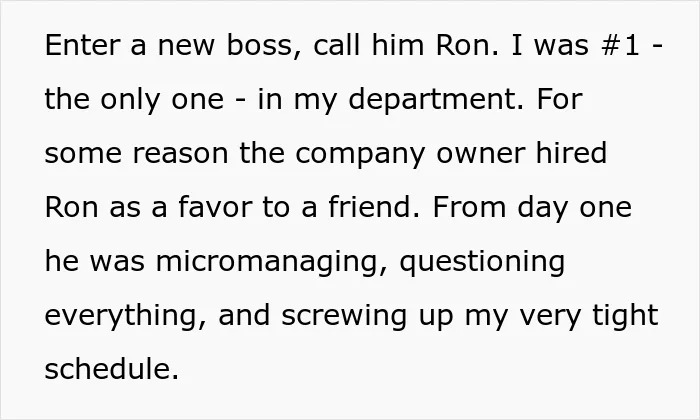Click the word "everything"
700x420 pixels.
pyautogui.click(x=121, y=316)
